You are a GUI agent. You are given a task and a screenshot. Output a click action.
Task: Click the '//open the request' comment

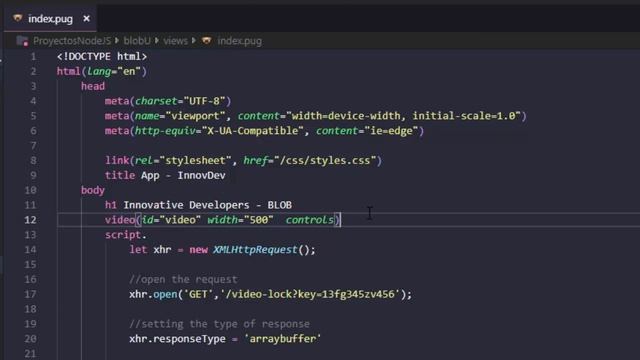click(183, 279)
